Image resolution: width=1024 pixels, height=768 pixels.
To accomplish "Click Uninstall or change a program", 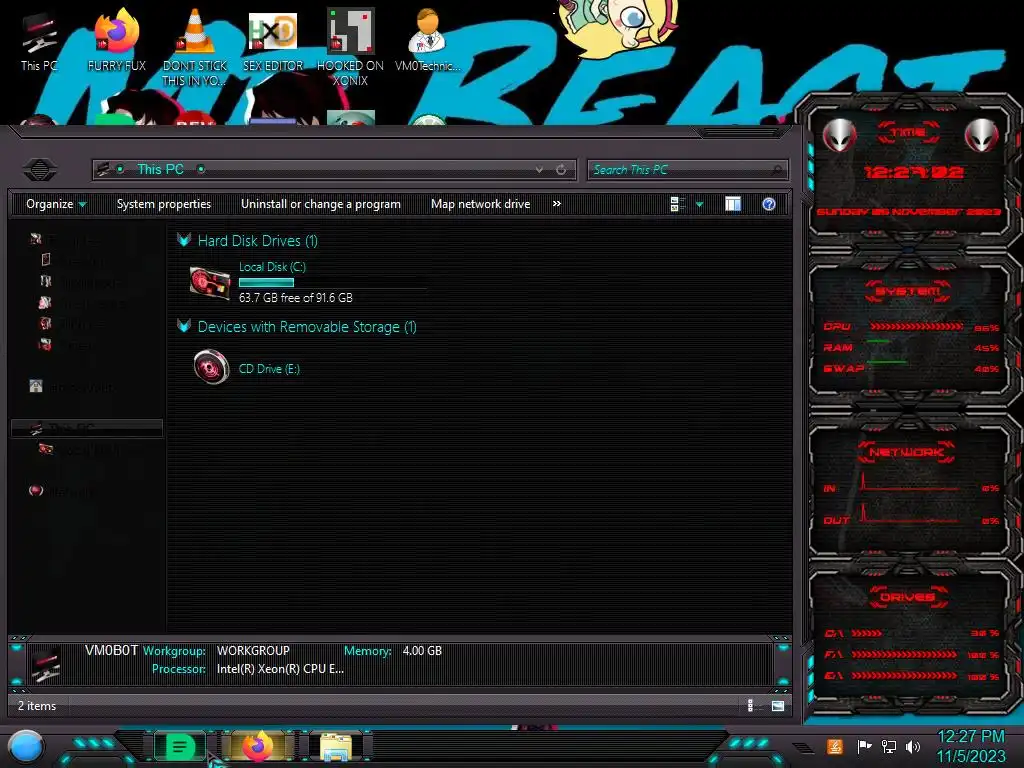I will click(x=321, y=204).
